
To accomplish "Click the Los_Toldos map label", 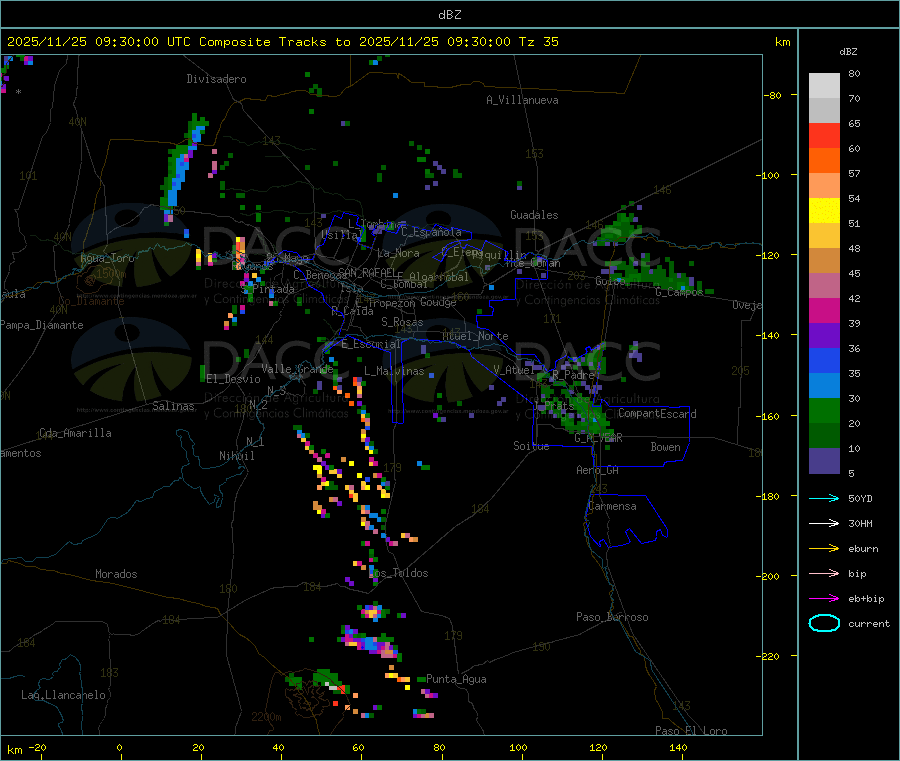I will (x=398, y=573).
